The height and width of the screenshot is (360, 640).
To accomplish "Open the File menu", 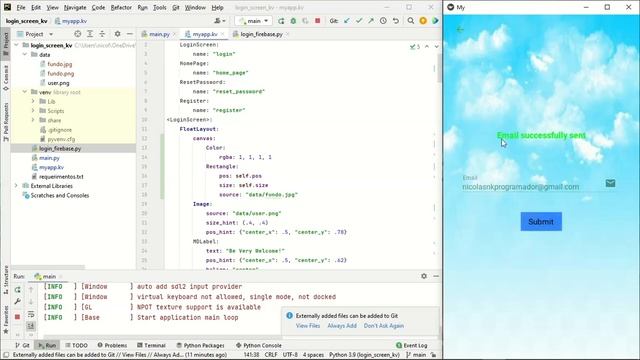I will 21,7.
